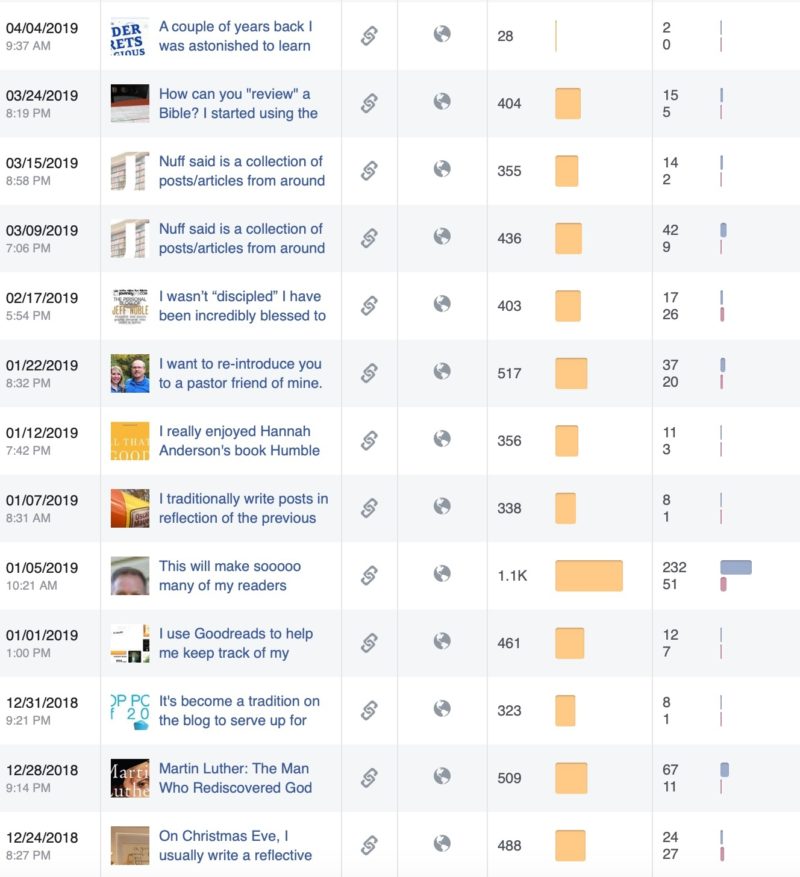Click link icon on Martin Luther post row
The width and height of the screenshot is (800, 877).
coord(369,778)
